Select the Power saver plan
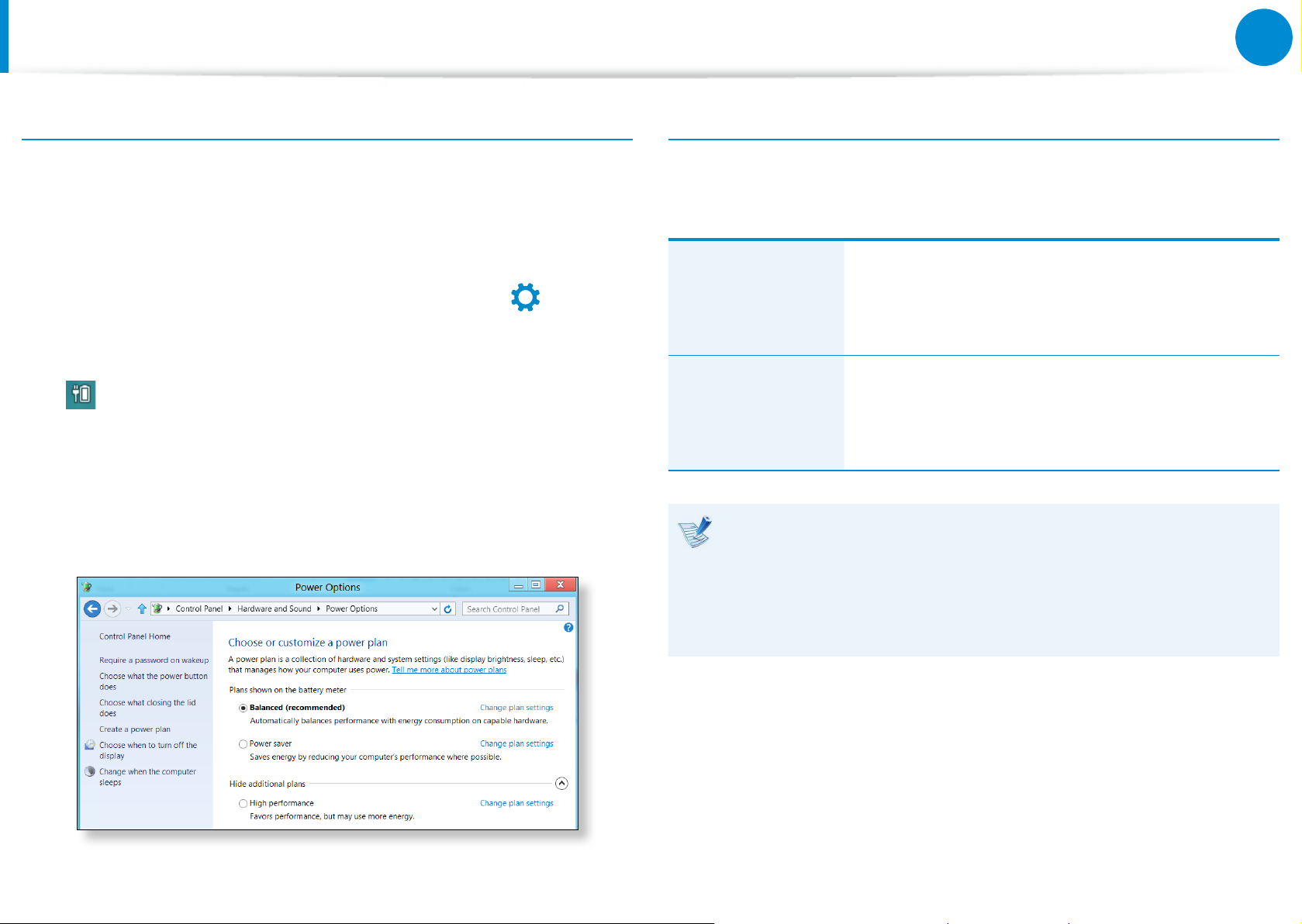The image size is (1302, 924). tap(243, 744)
